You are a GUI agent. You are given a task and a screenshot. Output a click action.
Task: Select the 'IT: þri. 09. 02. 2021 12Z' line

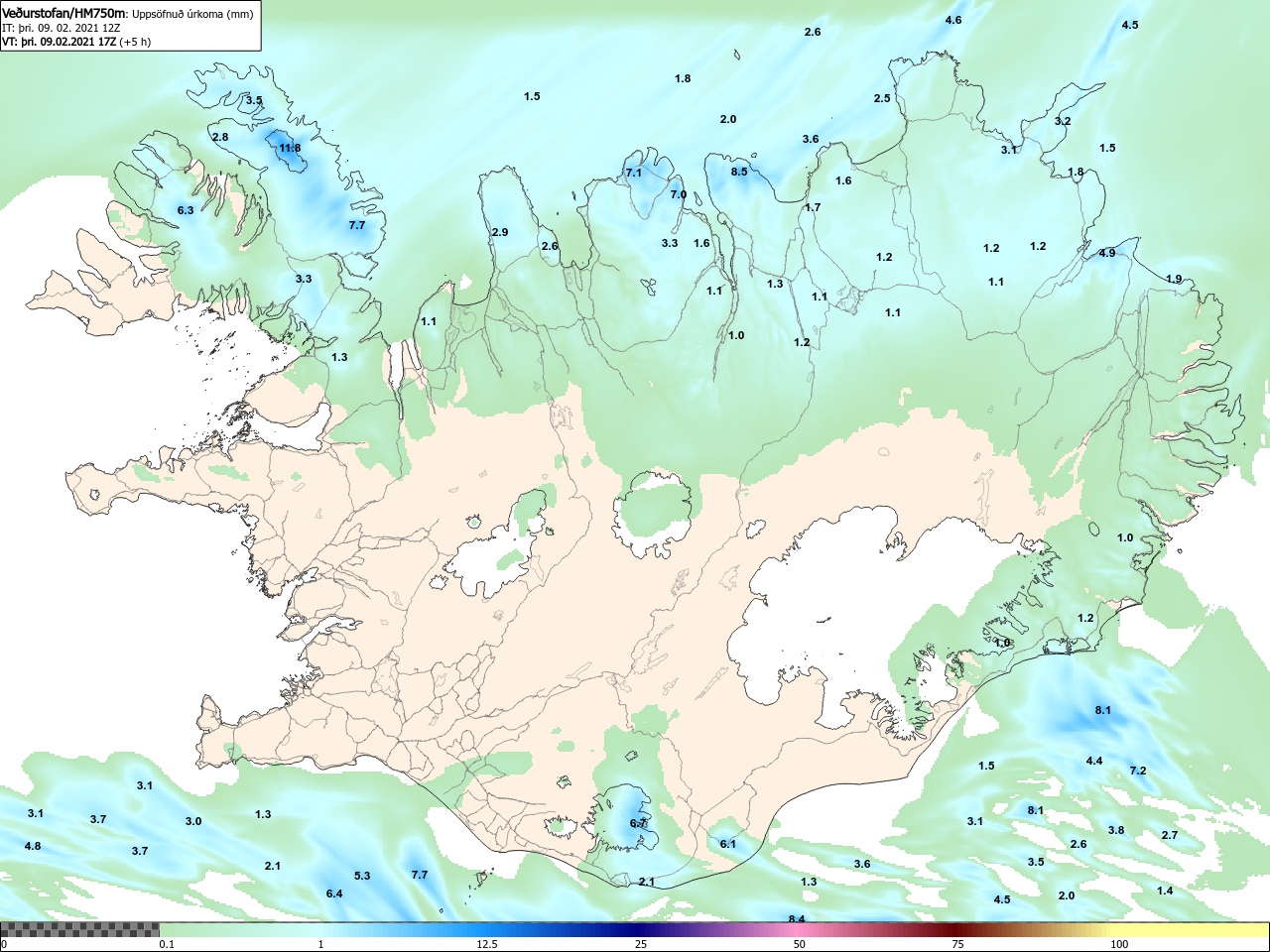tap(62, 28)
